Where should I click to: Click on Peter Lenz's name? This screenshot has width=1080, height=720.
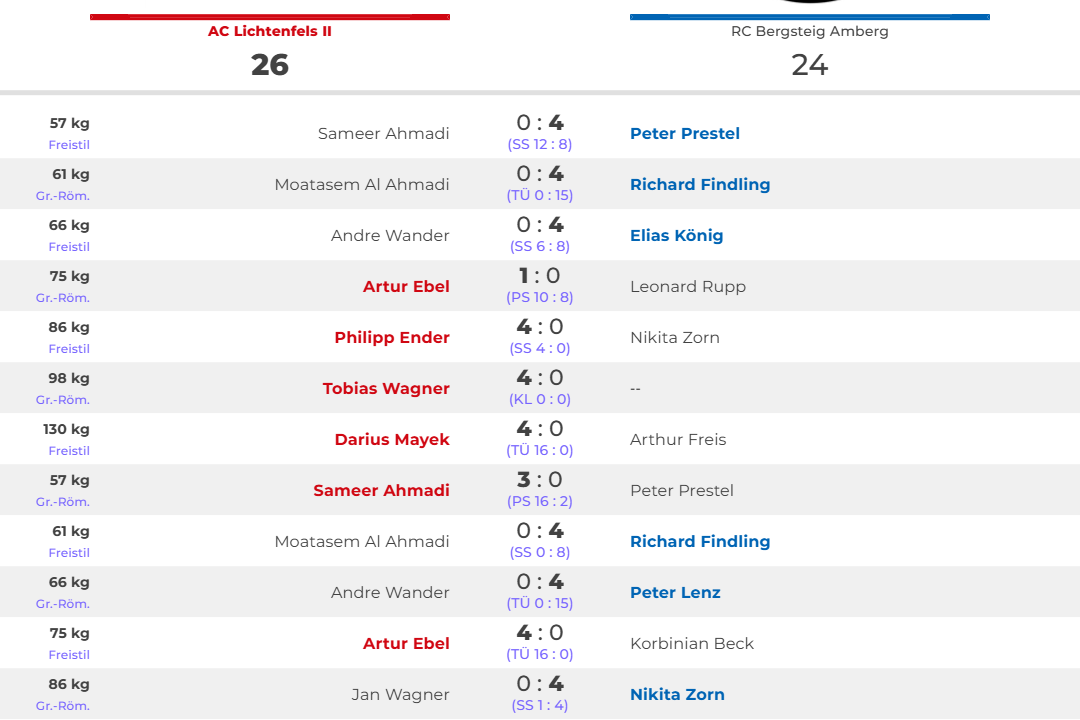[x=675, y=593]
